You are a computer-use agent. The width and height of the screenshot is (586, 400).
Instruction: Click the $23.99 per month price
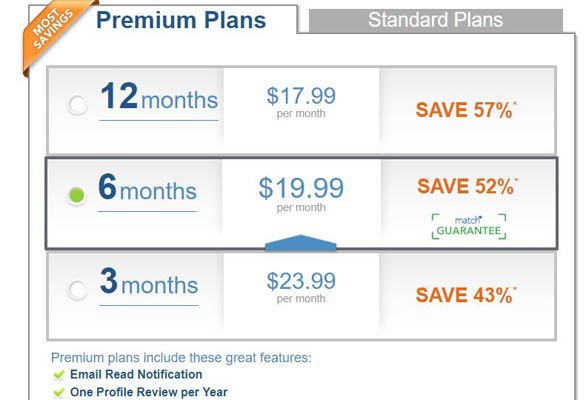(301, 287)
